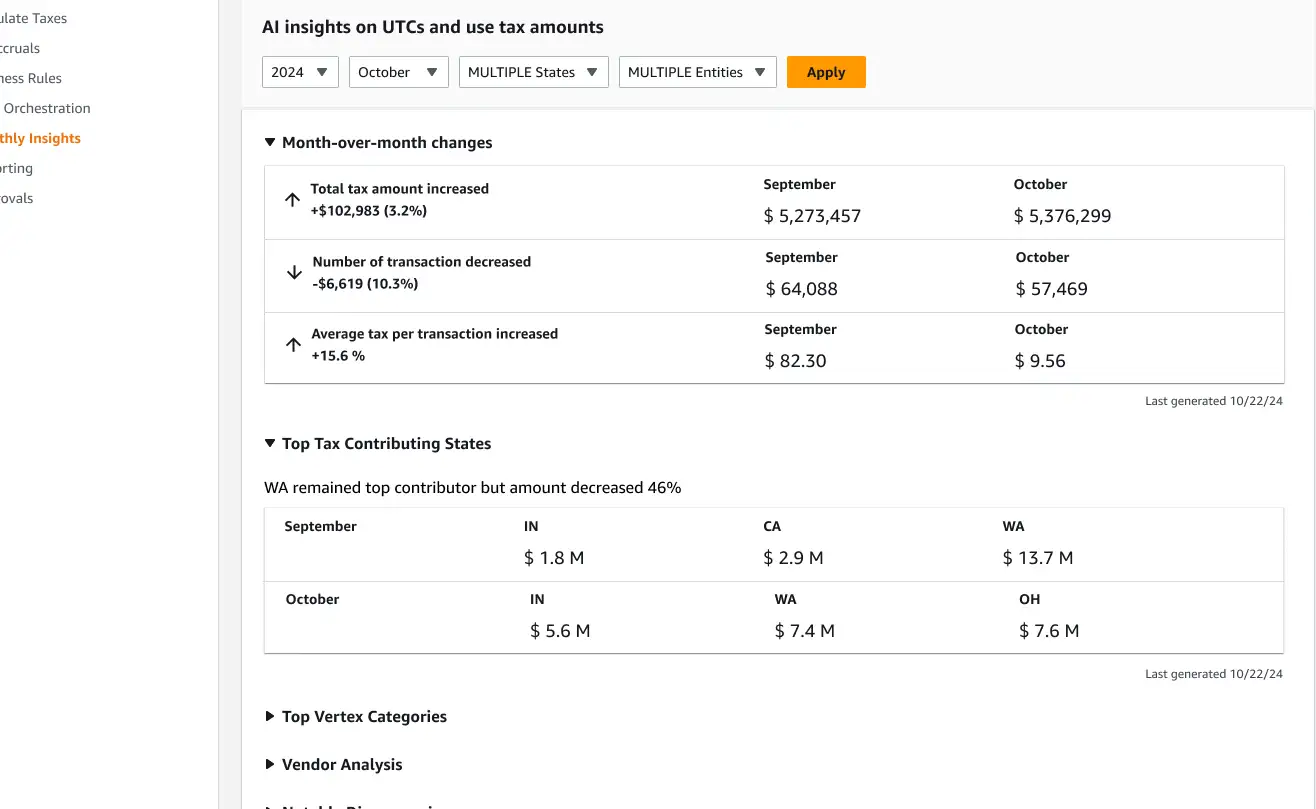Screen dimensions: 1316x809
Task: Go to Monthly Insights in the sidebar
Action: click(40, 138)
